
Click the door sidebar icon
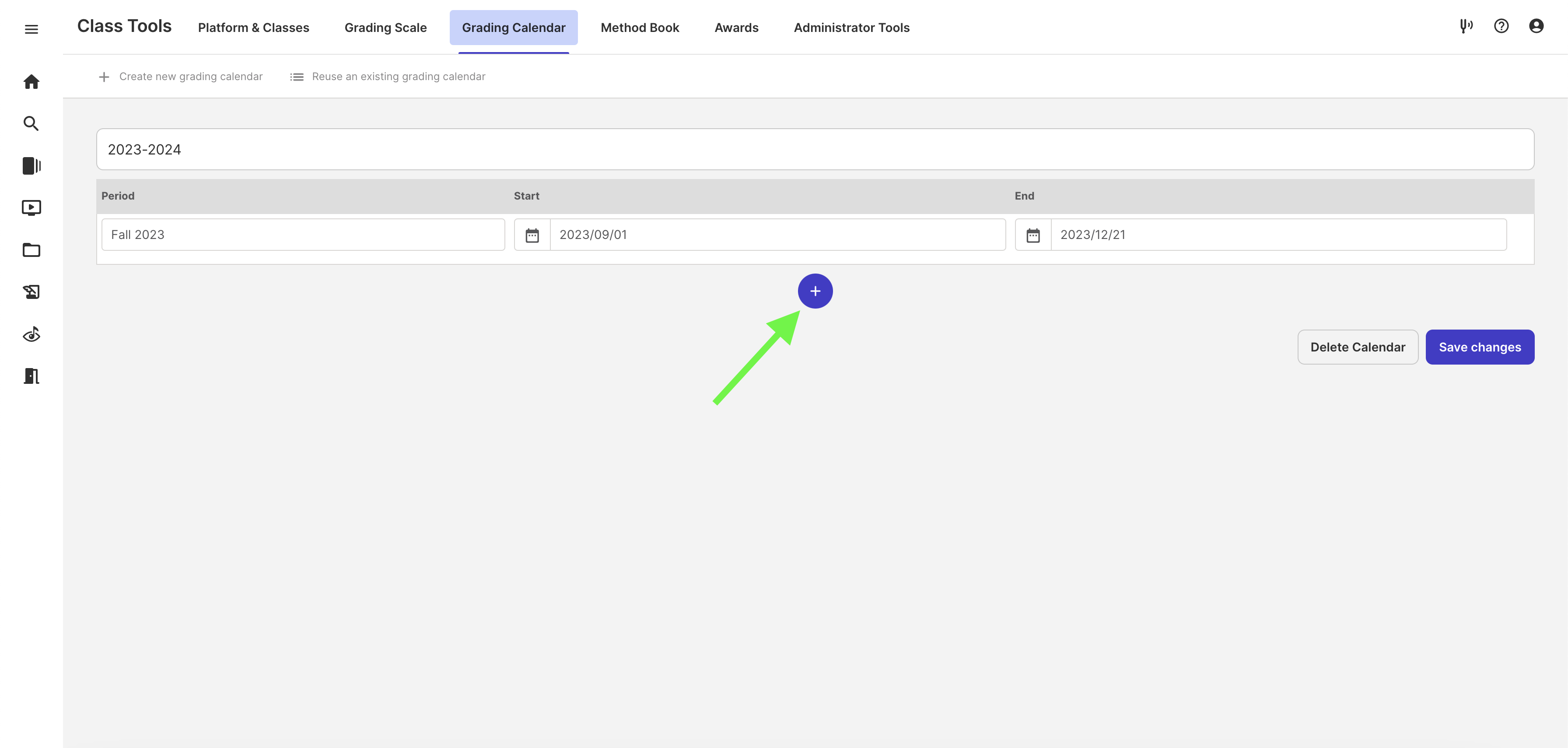pos(31,376)
